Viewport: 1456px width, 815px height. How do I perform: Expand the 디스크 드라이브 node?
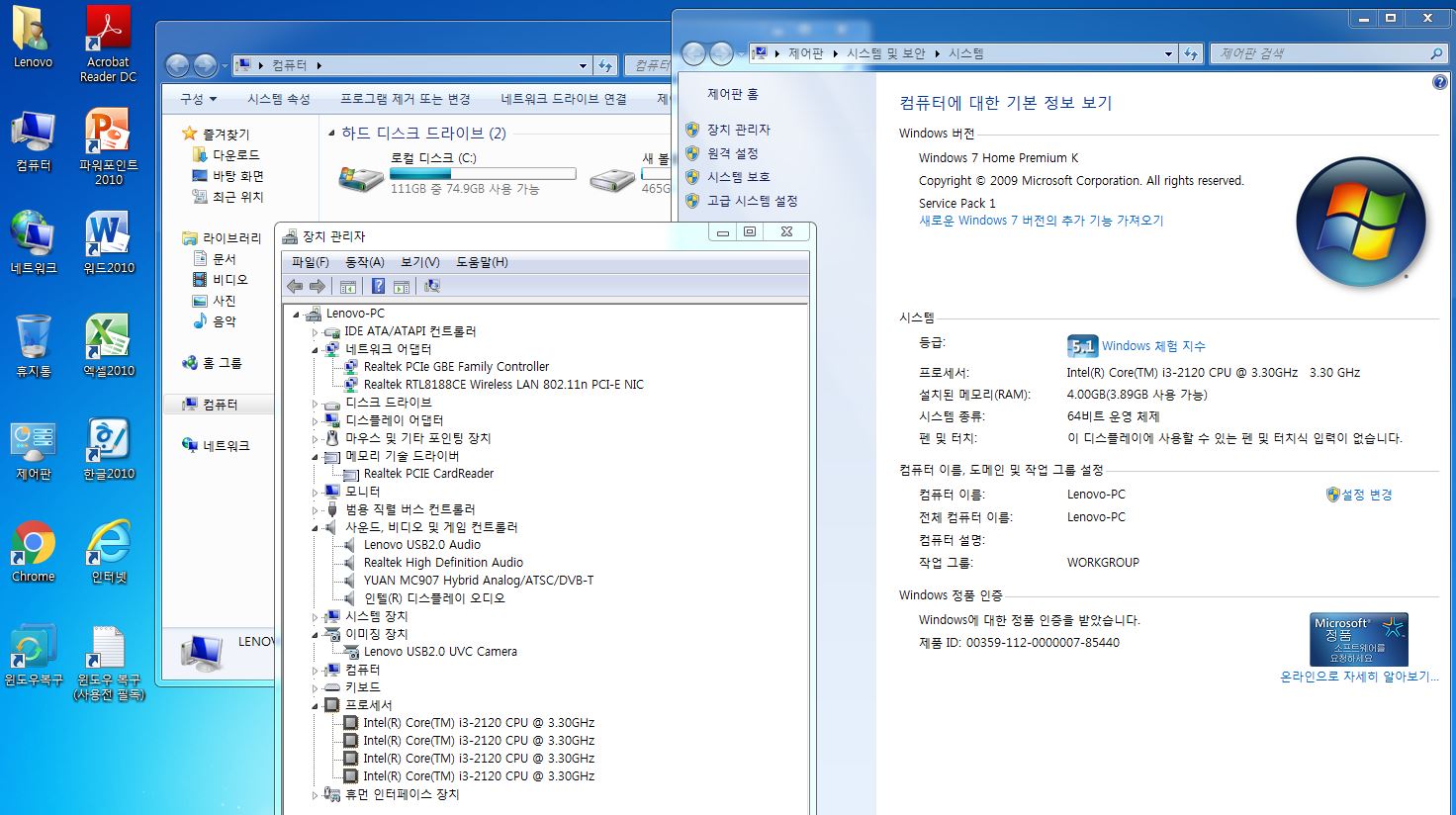316,404
